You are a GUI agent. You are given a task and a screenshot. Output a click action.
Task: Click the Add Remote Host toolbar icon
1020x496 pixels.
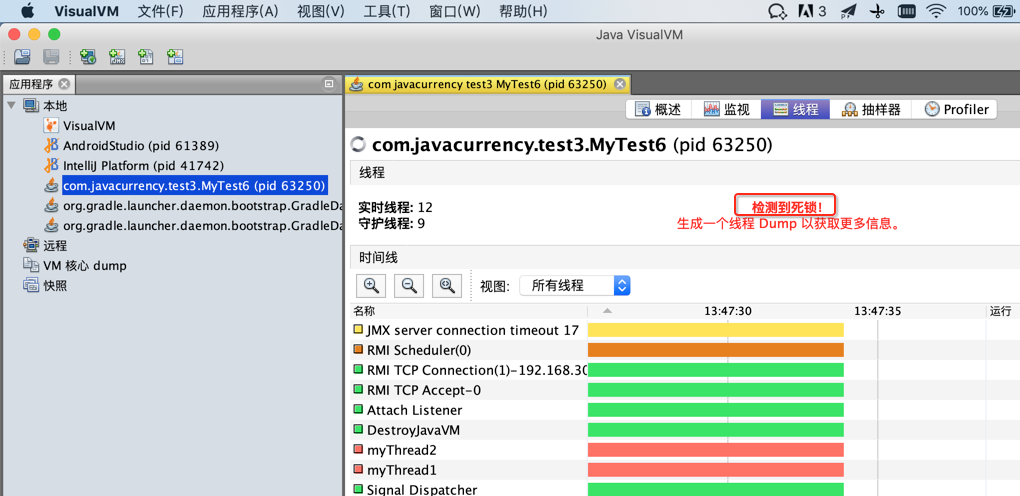point(88,57)
